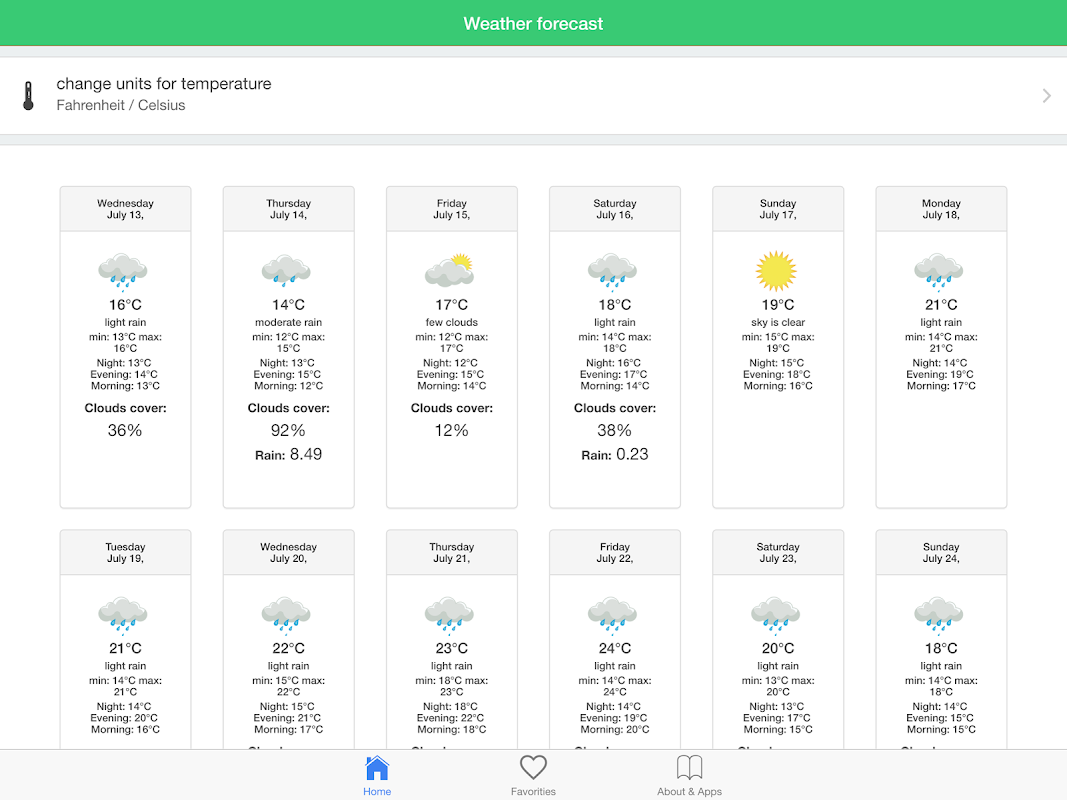
Task: Select the Wednesday July 20 card header
Action: [x=289, y=552]
